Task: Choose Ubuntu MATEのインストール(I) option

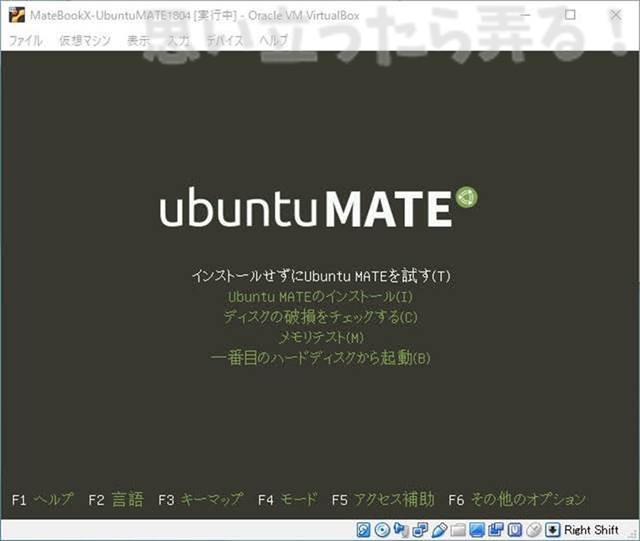Action: click(x=320, y=296)
